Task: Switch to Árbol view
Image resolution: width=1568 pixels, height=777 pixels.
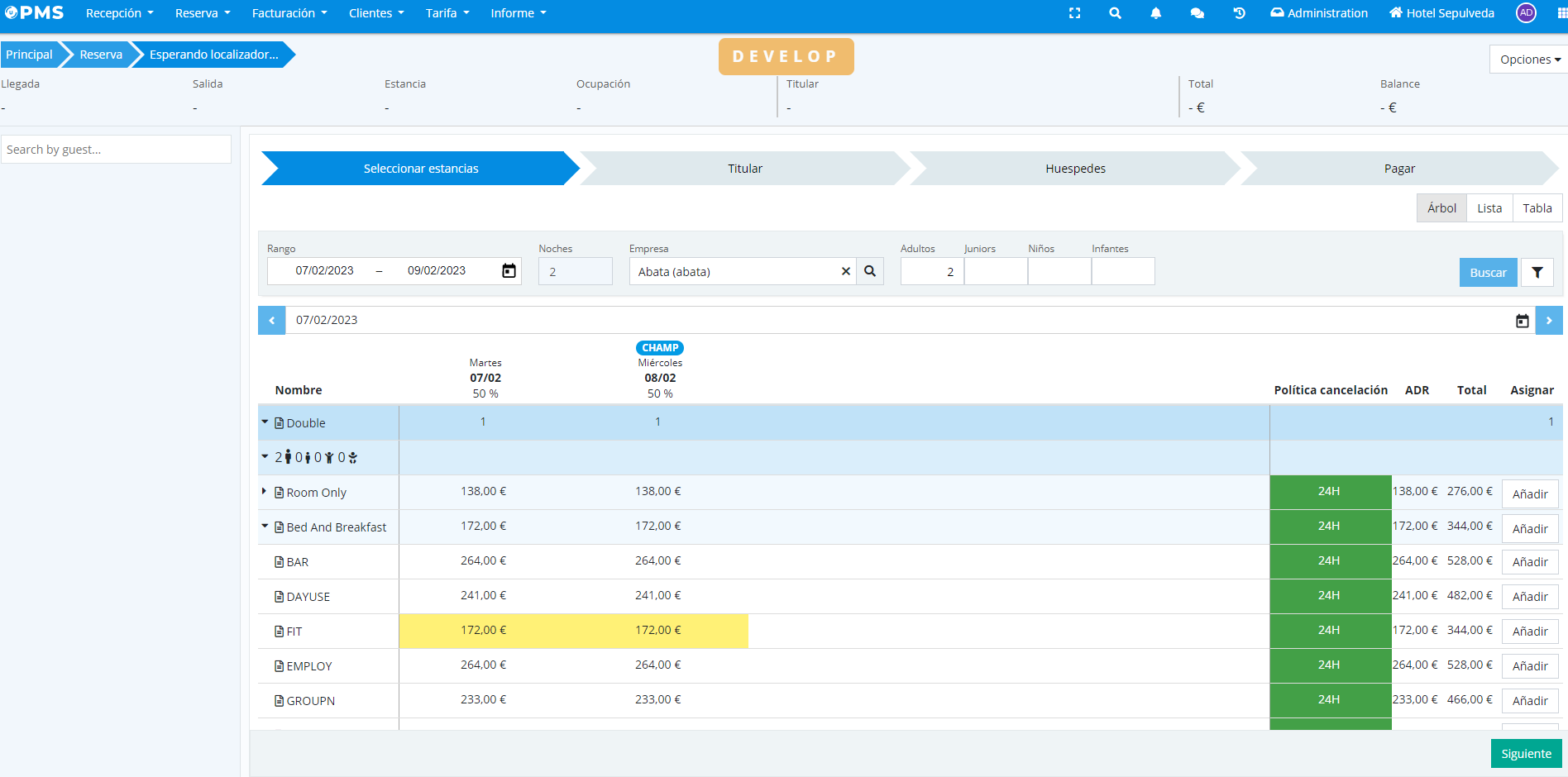Action: click(1441, 208)
